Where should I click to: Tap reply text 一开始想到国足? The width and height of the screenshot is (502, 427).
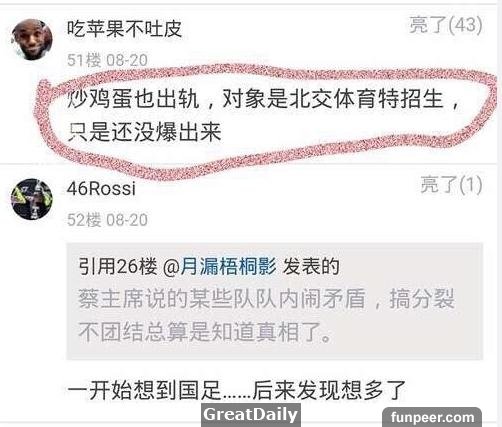pos(144,390)
